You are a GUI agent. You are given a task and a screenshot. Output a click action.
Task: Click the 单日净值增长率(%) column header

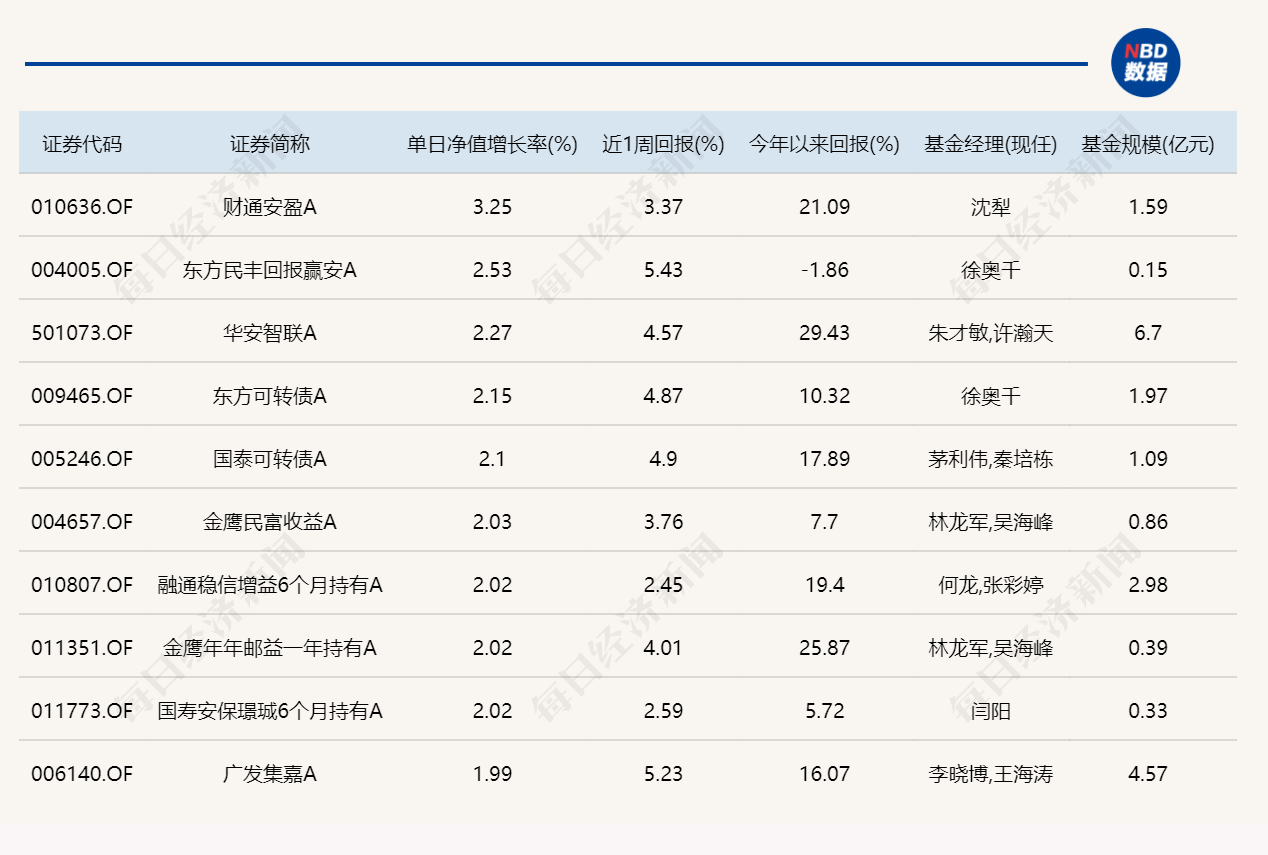[x=492, y=144]
